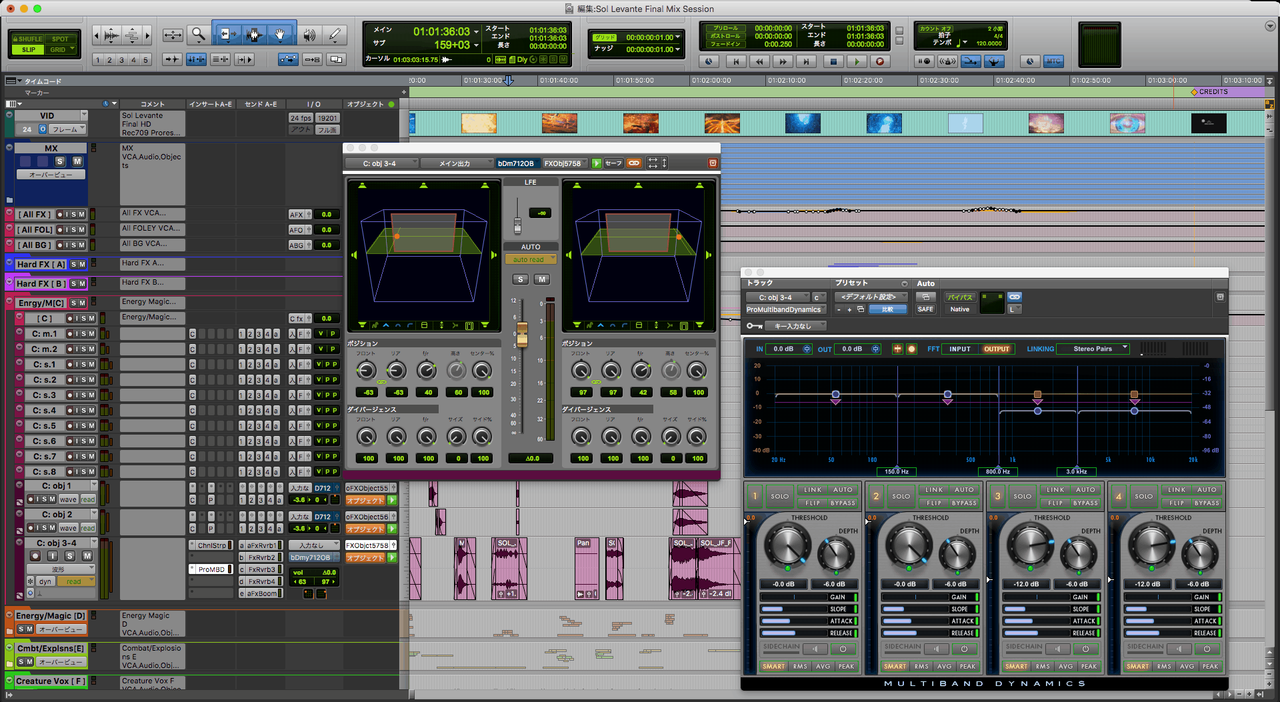
Task: Open 'auto read' mode in panner window
Action: (x=530, y=259)
